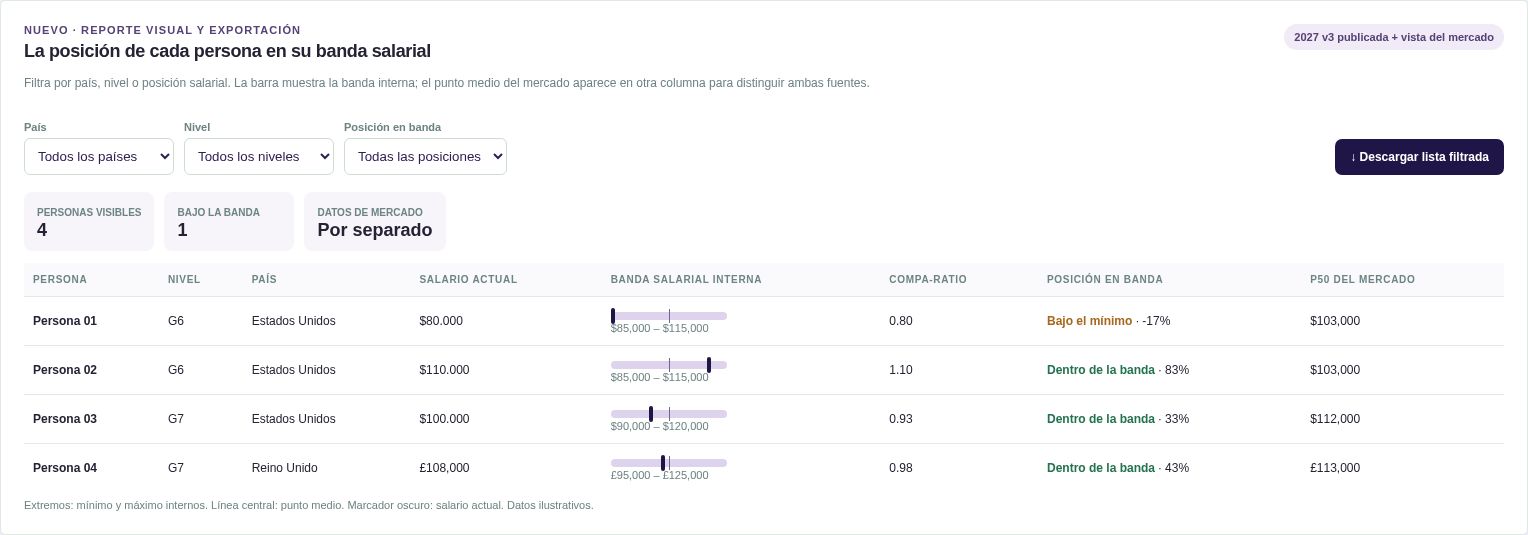This screenshot has width=1528, height=535.
Task: Click the 2027 v3 publicada badge
Action: coord(1393,37)
